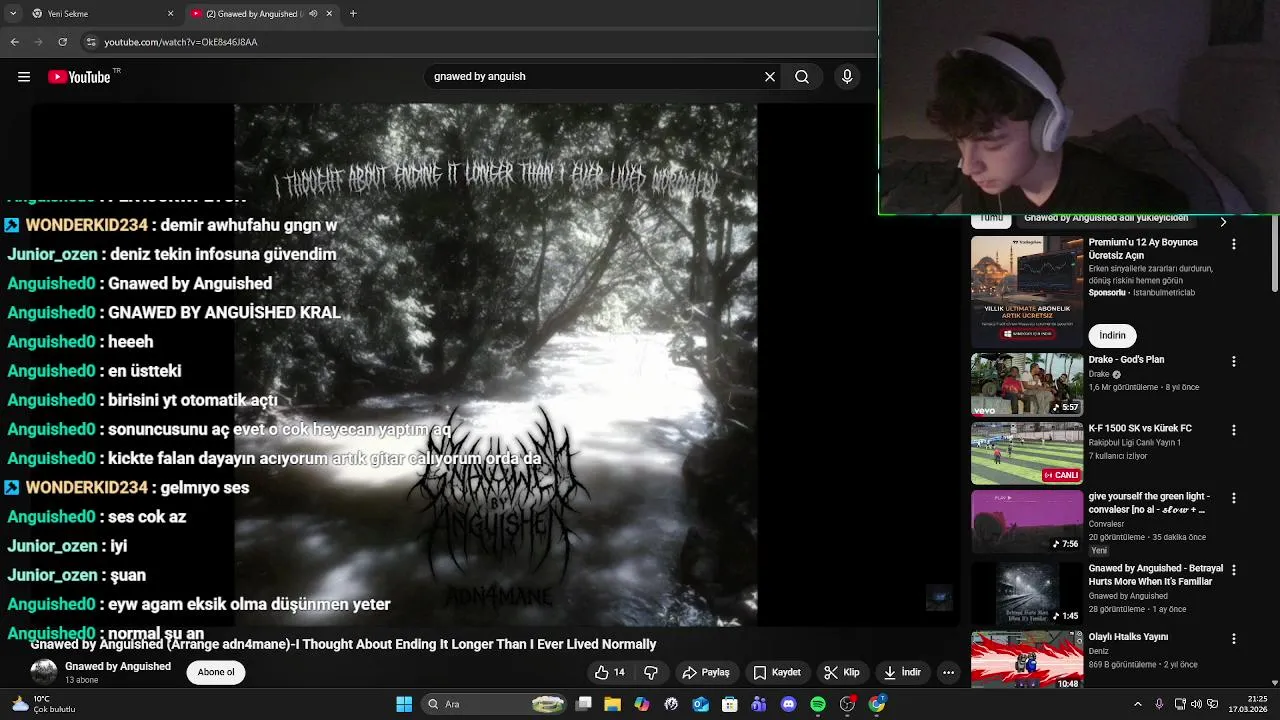Run search with magnifier button

(x=802, y=76)
